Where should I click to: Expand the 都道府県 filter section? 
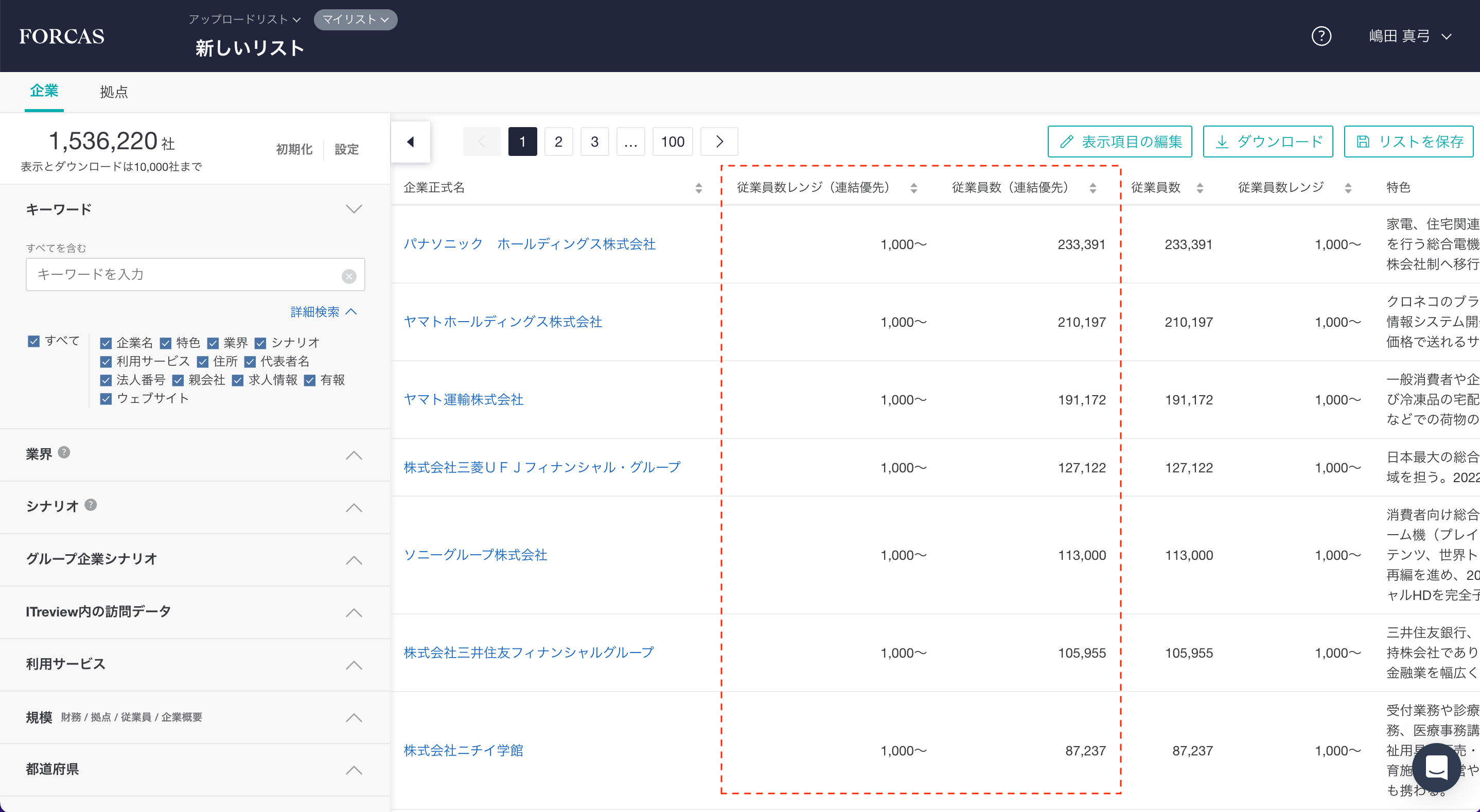[354, 769]
